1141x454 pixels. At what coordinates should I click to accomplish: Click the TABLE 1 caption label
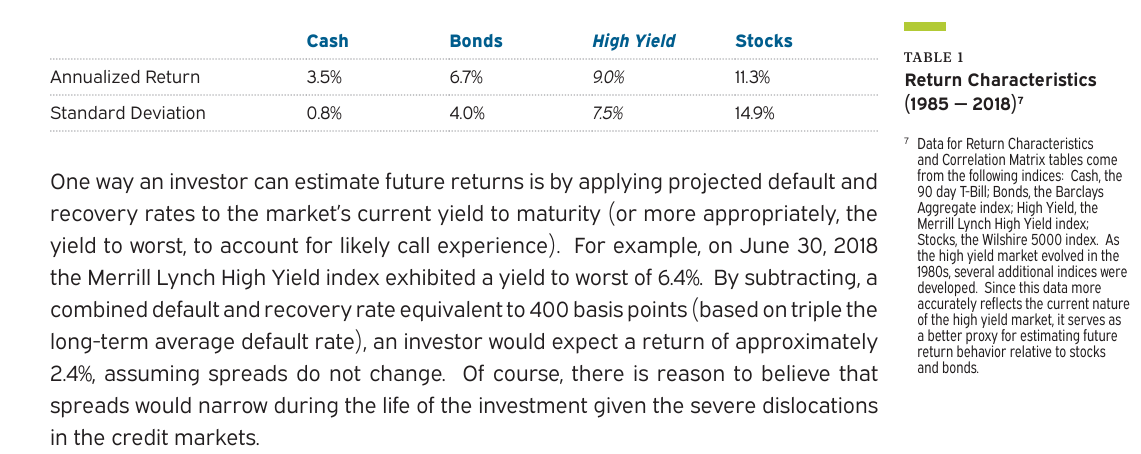point(933,57)
